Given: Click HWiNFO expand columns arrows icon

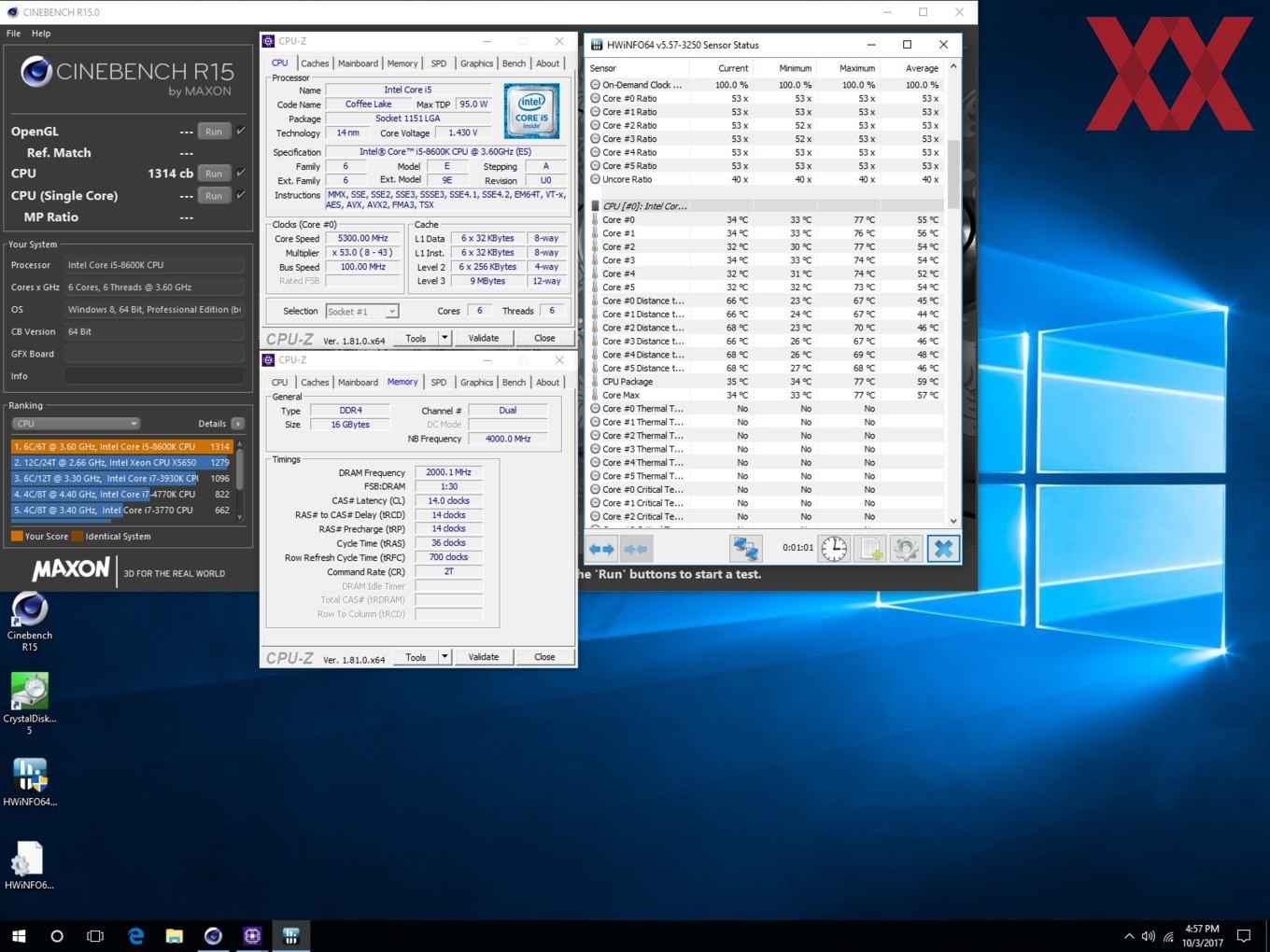Looking at the screenshot, I should pyautogui.click(x=601, y=549).
